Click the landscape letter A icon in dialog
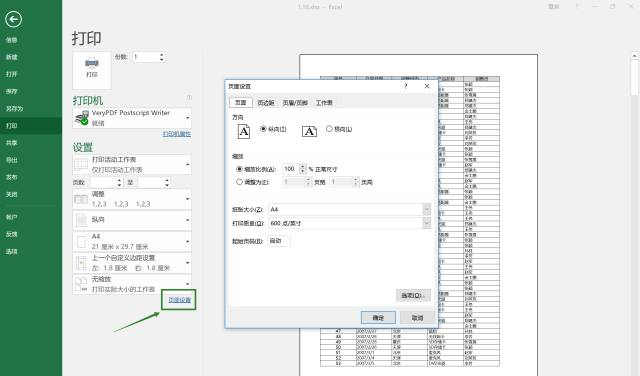Image resolution: width=640 pixels, height=376 pixels. pyautogui.click(x=309, y=131)
